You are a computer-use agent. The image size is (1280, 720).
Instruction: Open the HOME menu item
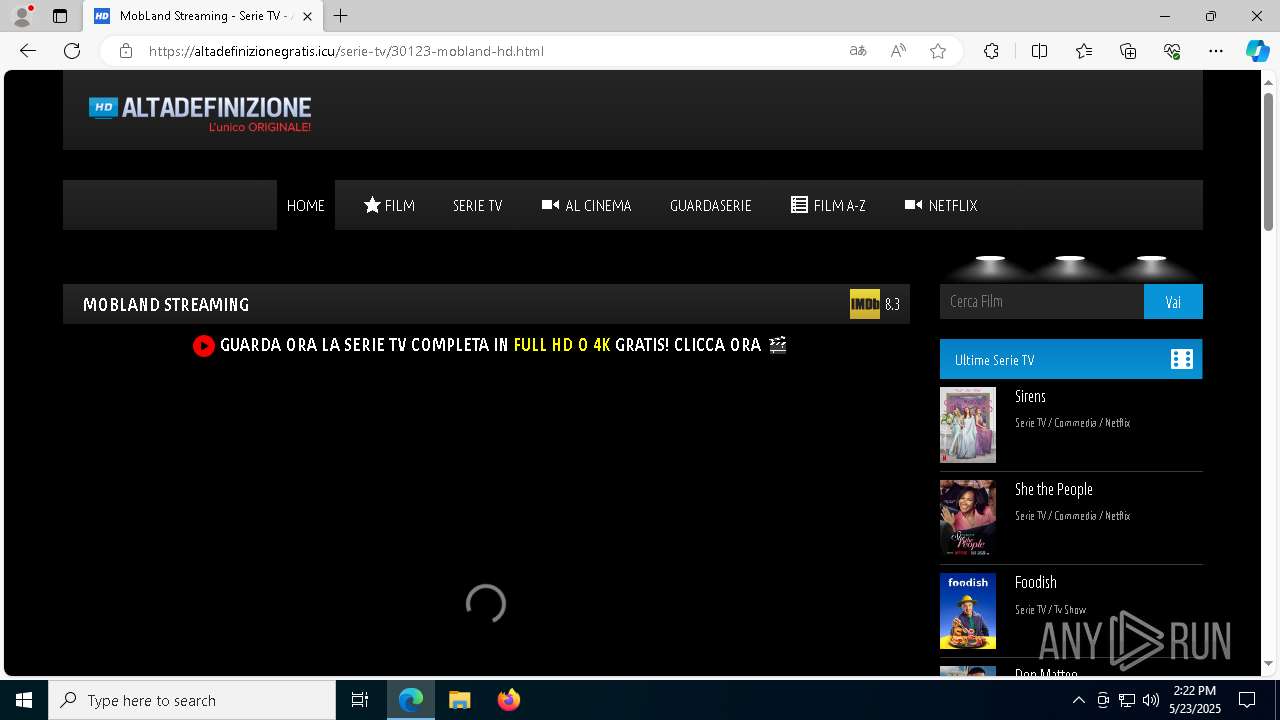(306, 205)
